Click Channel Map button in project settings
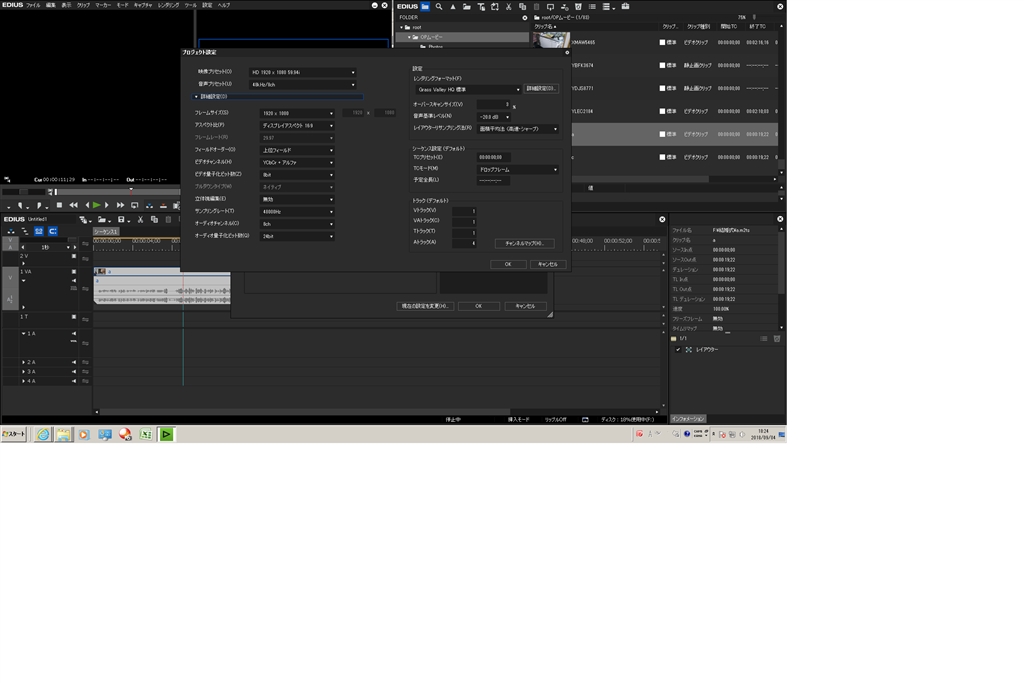The image size is (1024, 683). pos(524,244)
